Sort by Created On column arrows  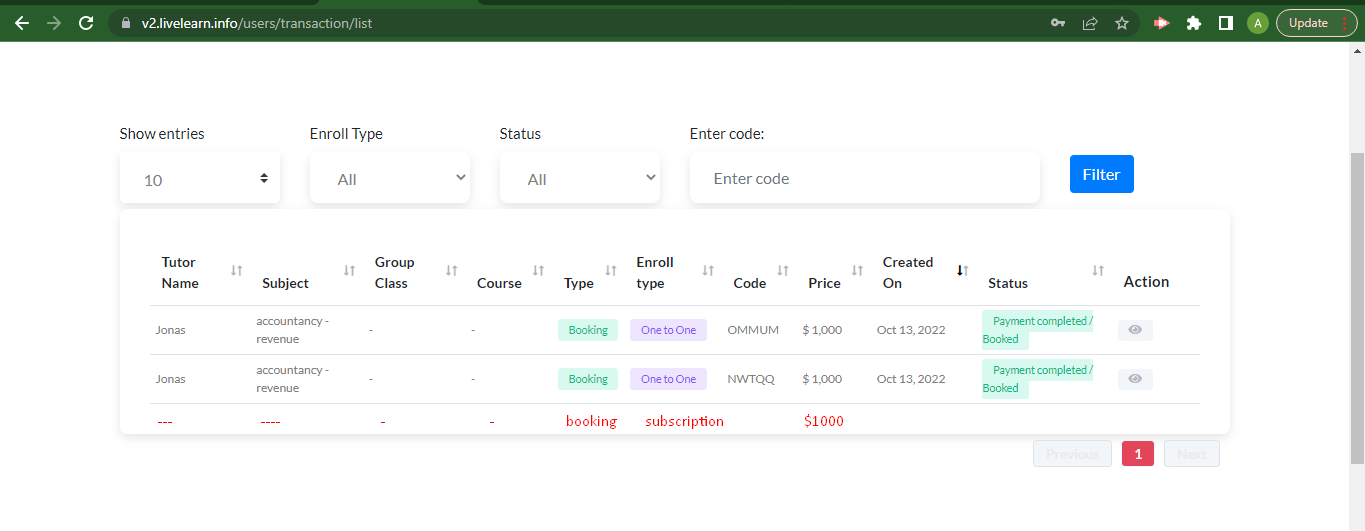[963, 271]
